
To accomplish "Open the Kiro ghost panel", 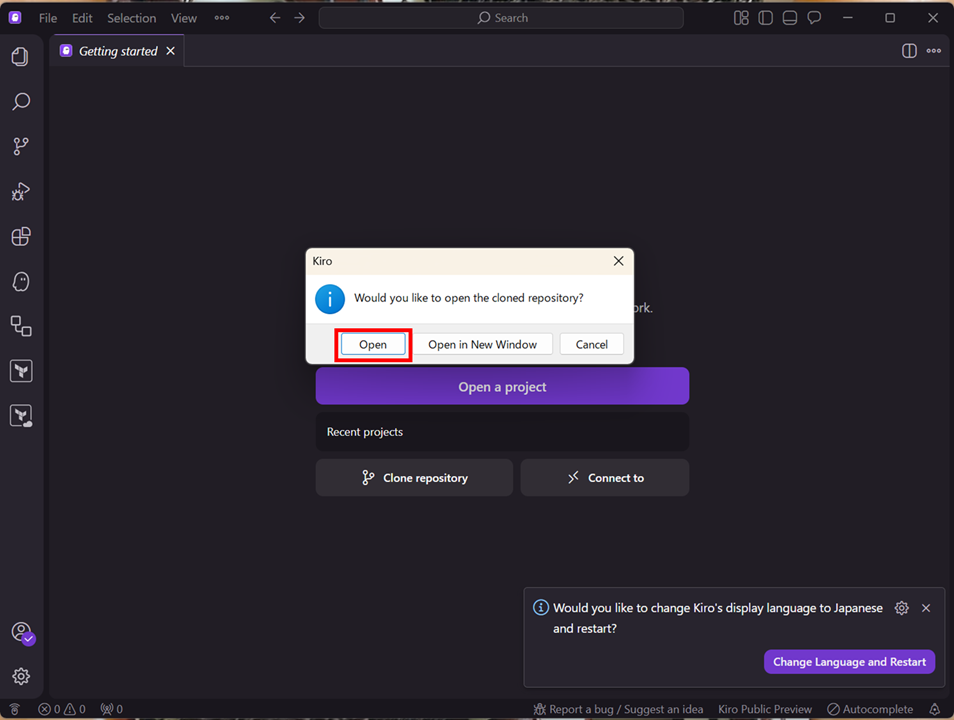I will [21, 281].
